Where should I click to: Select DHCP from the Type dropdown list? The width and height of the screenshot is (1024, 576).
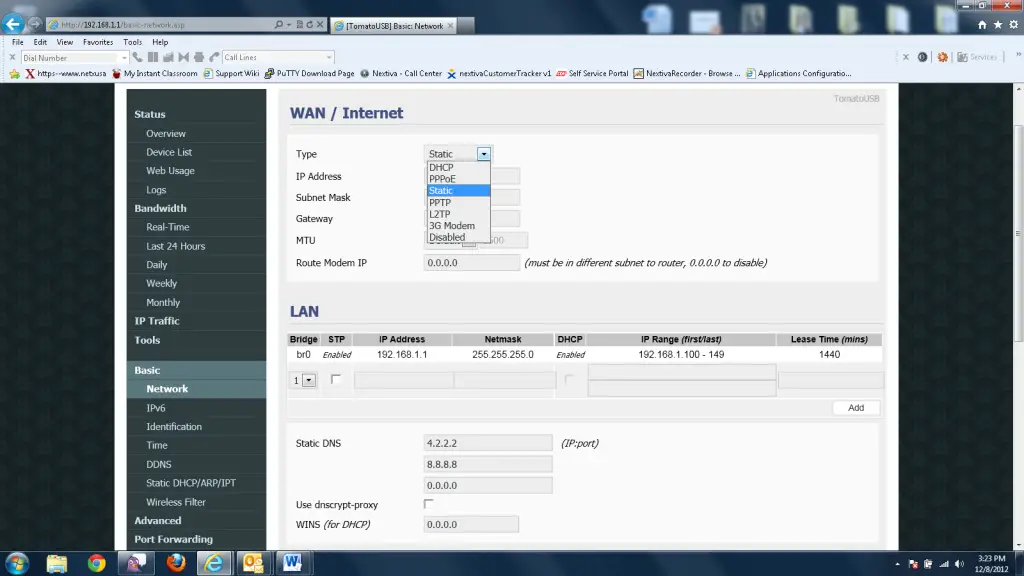coord(458,167)
